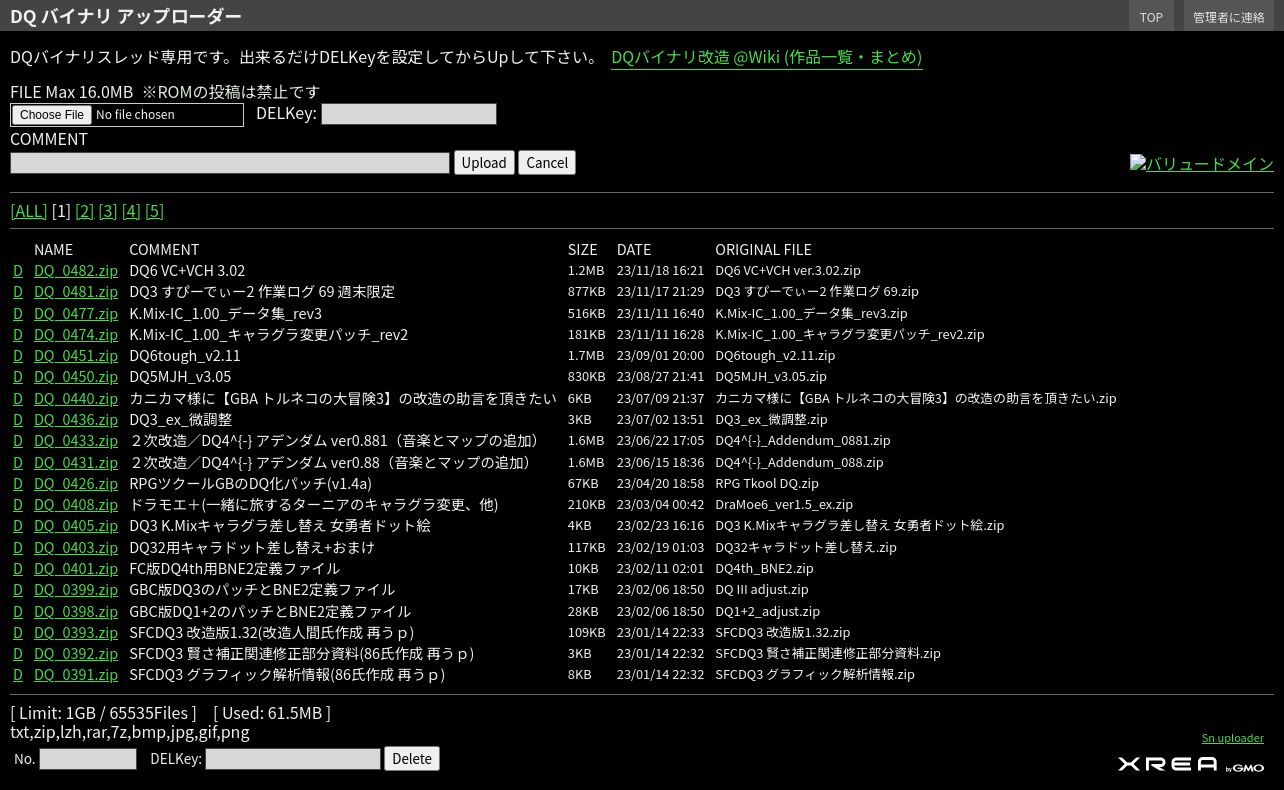Download DQ_0426.zip file
Image resolution: width=1284 pixels, height=790 pixels.
click(76, 484)
